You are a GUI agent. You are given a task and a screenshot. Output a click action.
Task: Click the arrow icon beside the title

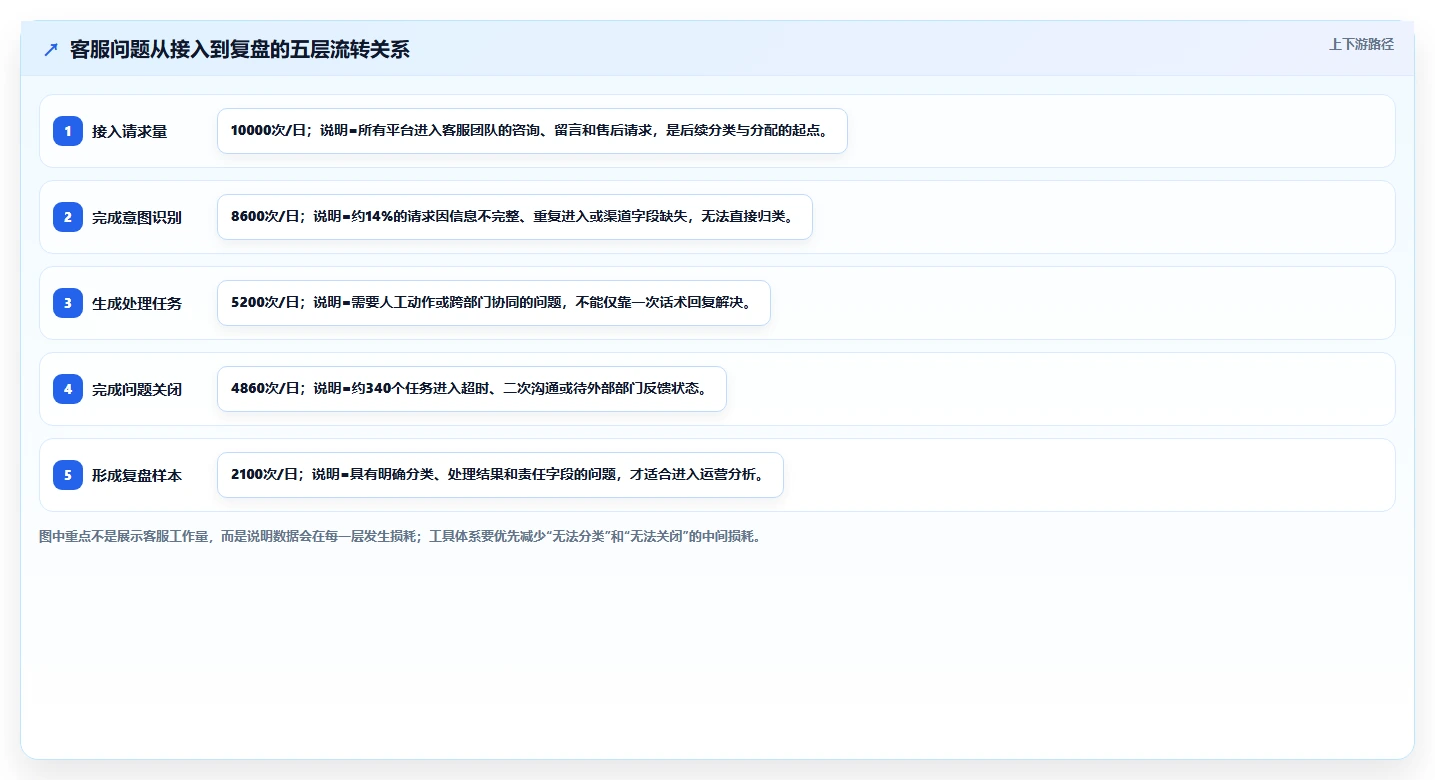[x=51, y=50]
